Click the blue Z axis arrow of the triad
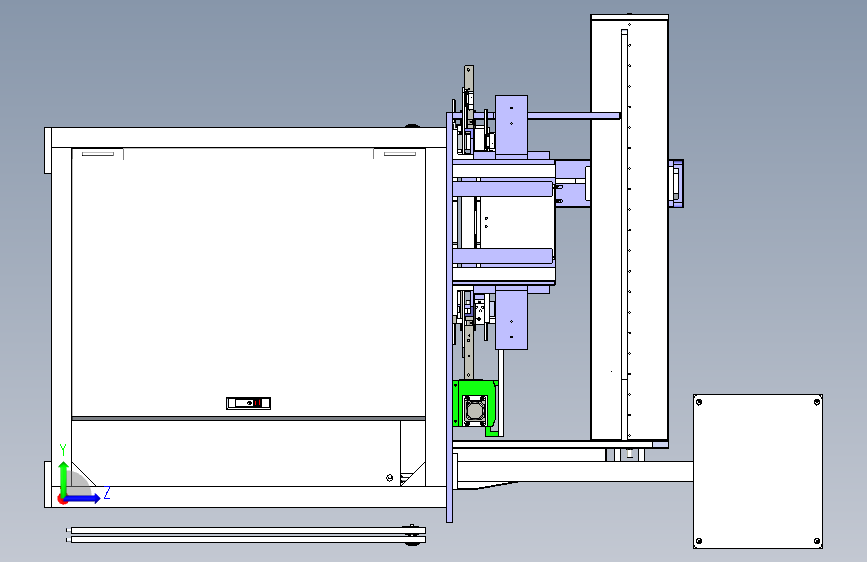The width and height of the screenshot is (867, 562). click(x=83, y=498)
